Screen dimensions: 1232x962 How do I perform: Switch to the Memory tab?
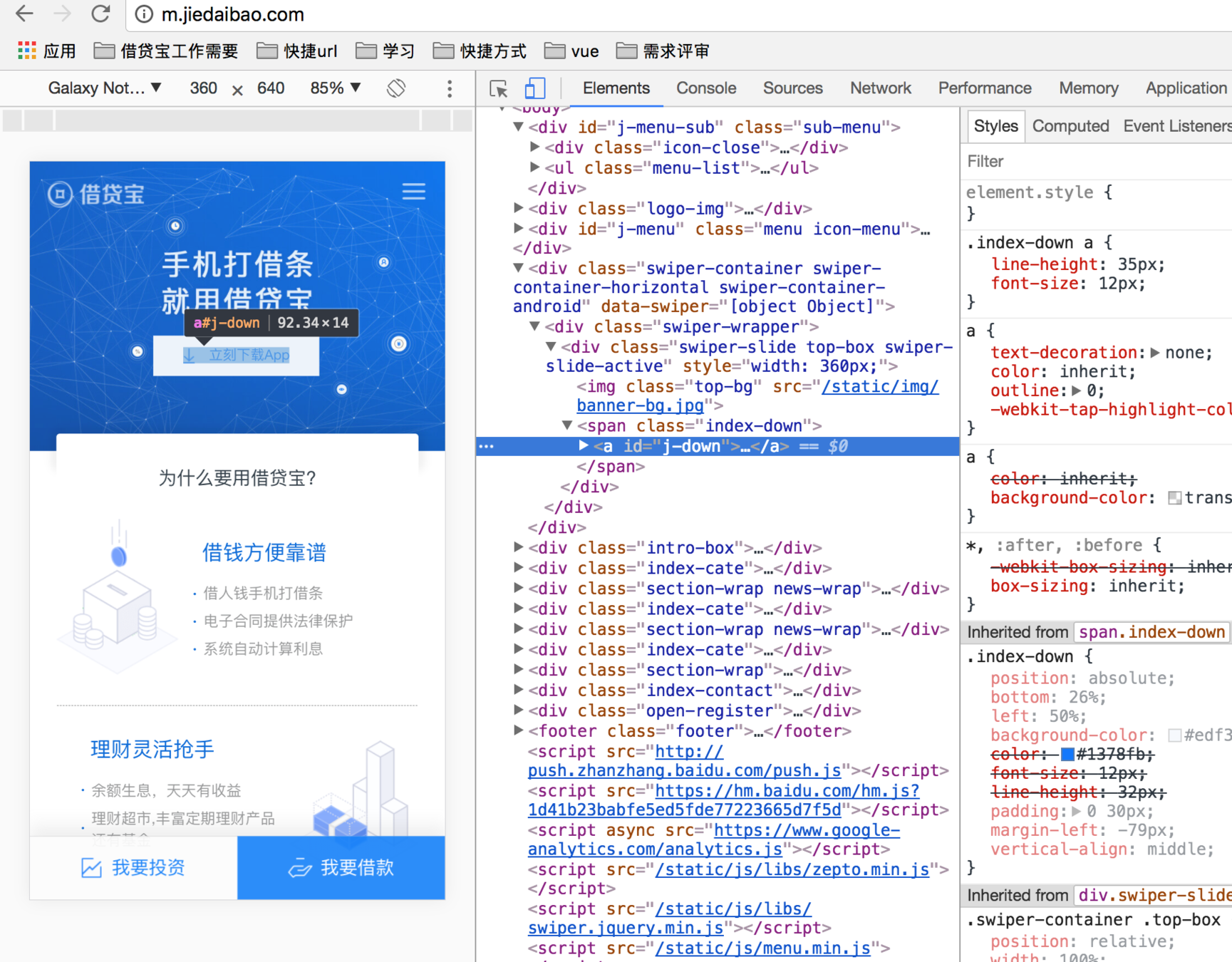point(1089,88)
